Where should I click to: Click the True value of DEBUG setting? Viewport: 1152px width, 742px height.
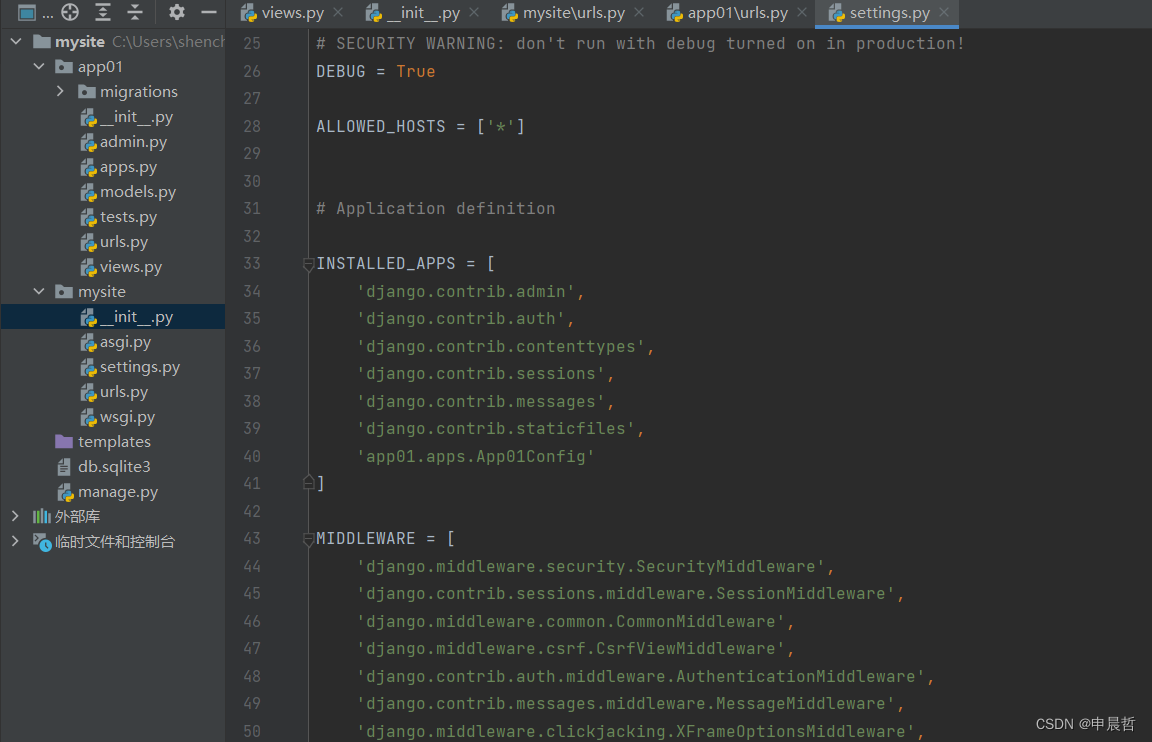tap(416, 70)
